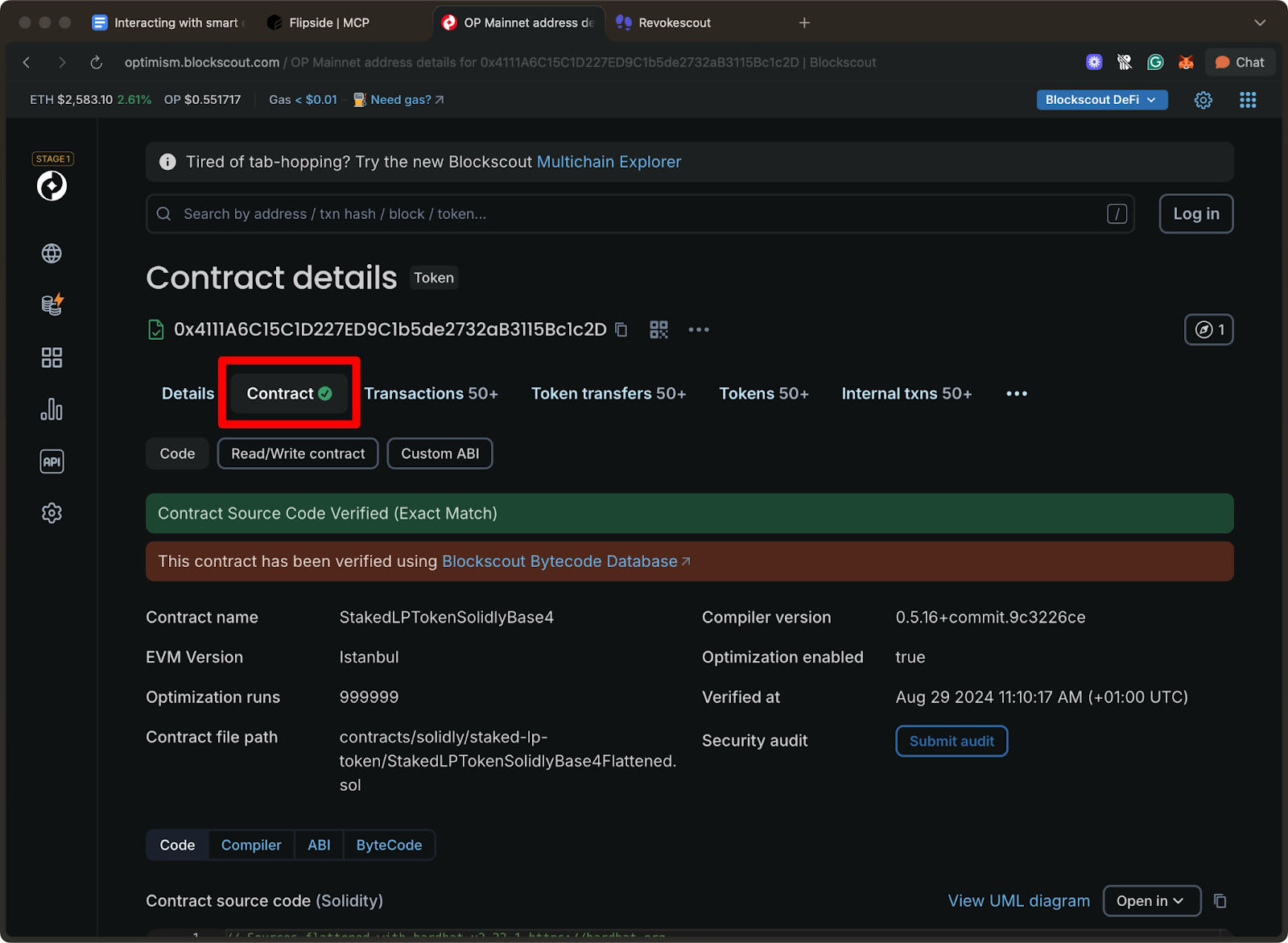Open the Charts & stats sidebar icon
This screenshot has width=1288, height=943.
click(52, 409)
